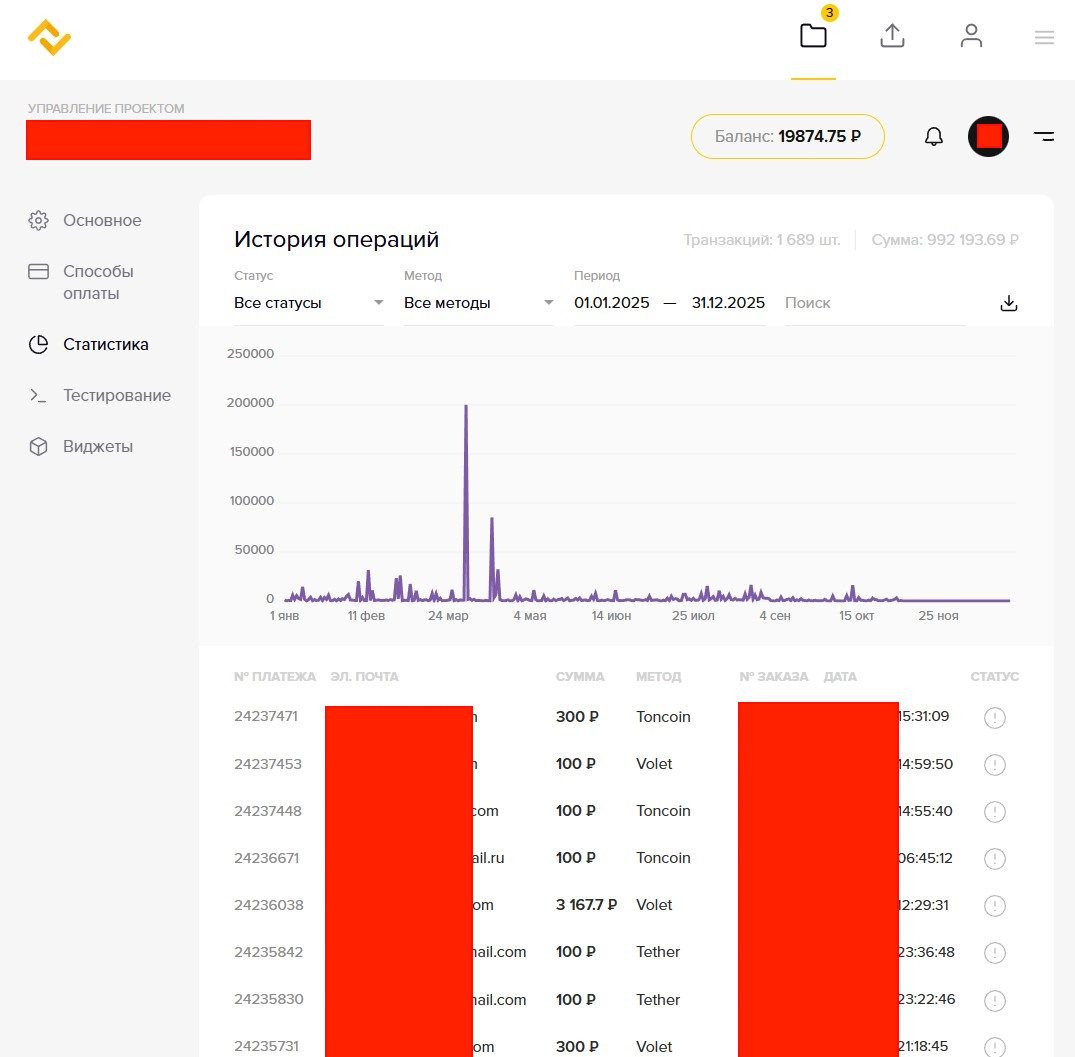Open the two-line menu next to avatar

point(1043,137)
